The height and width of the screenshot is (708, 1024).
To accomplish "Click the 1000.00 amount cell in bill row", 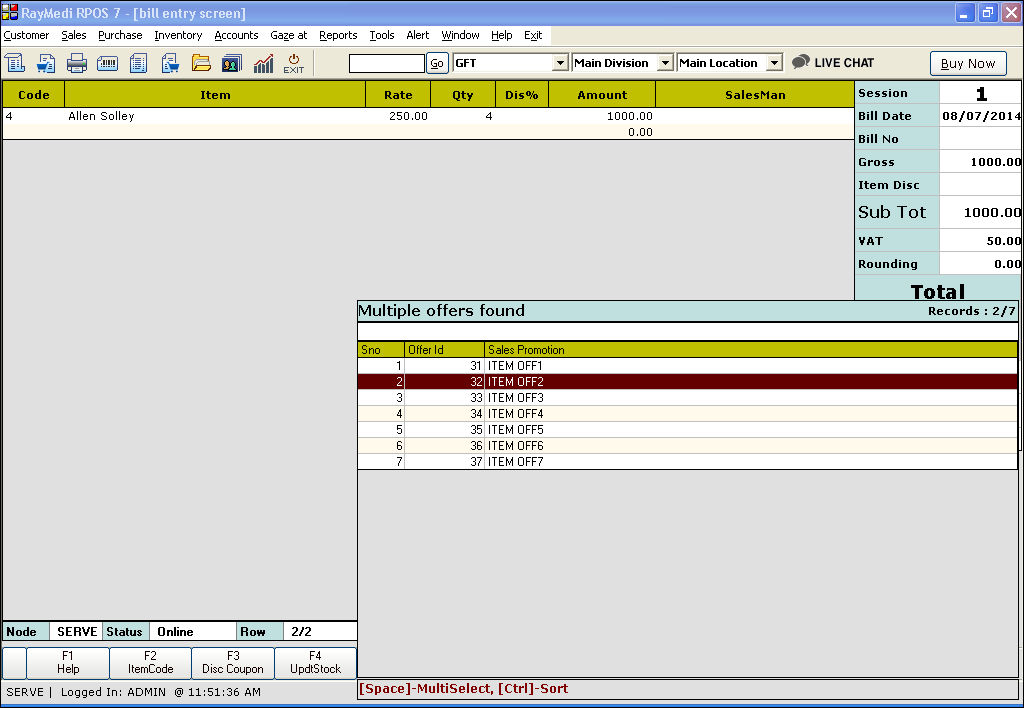I will pos(601,116).
